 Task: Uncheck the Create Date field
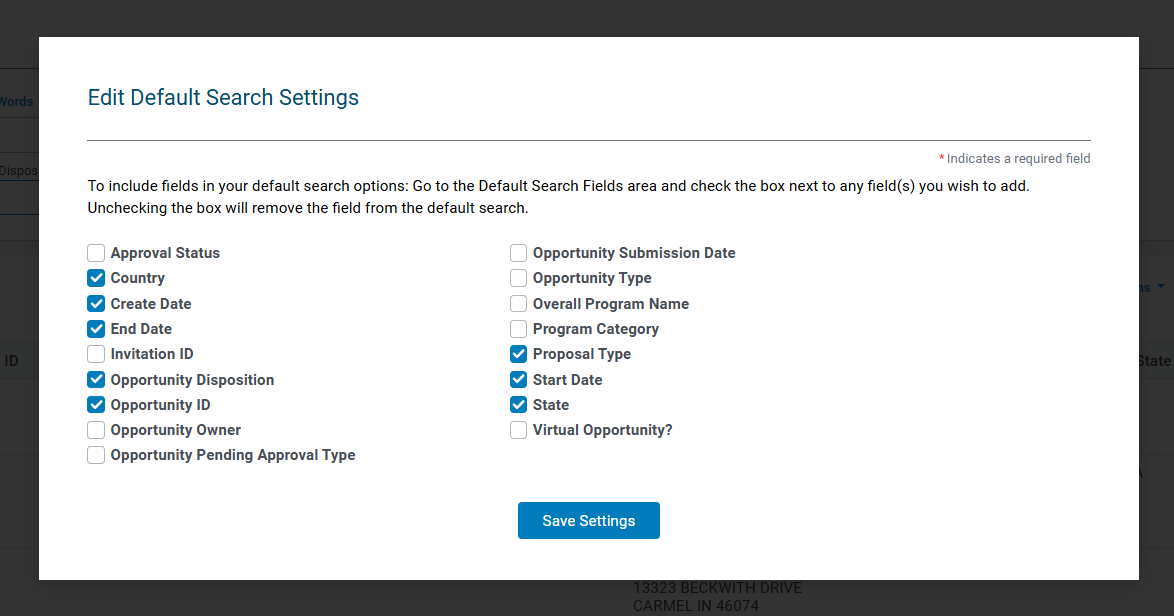96,304
